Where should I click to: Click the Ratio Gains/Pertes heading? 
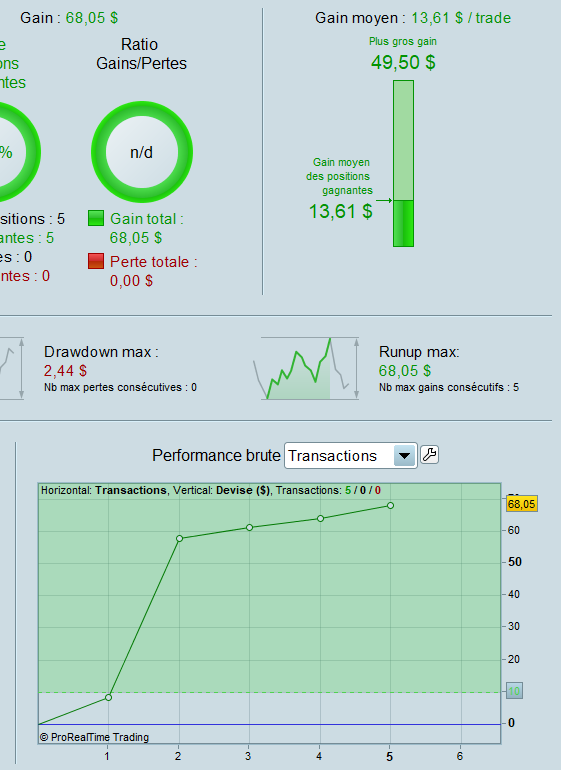(141, 54)
